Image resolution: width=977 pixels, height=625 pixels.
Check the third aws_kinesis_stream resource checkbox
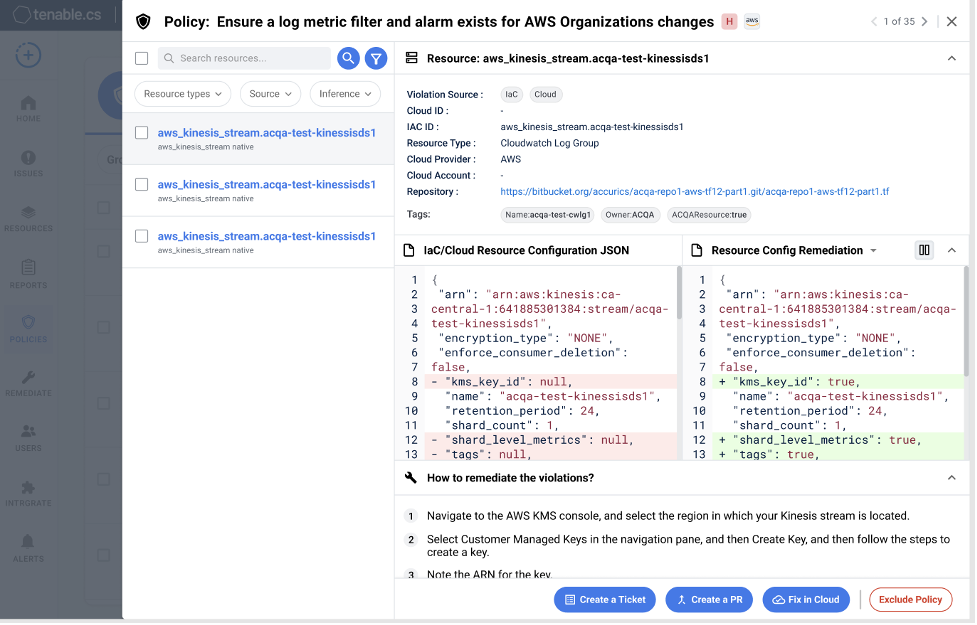click(141, 236)
